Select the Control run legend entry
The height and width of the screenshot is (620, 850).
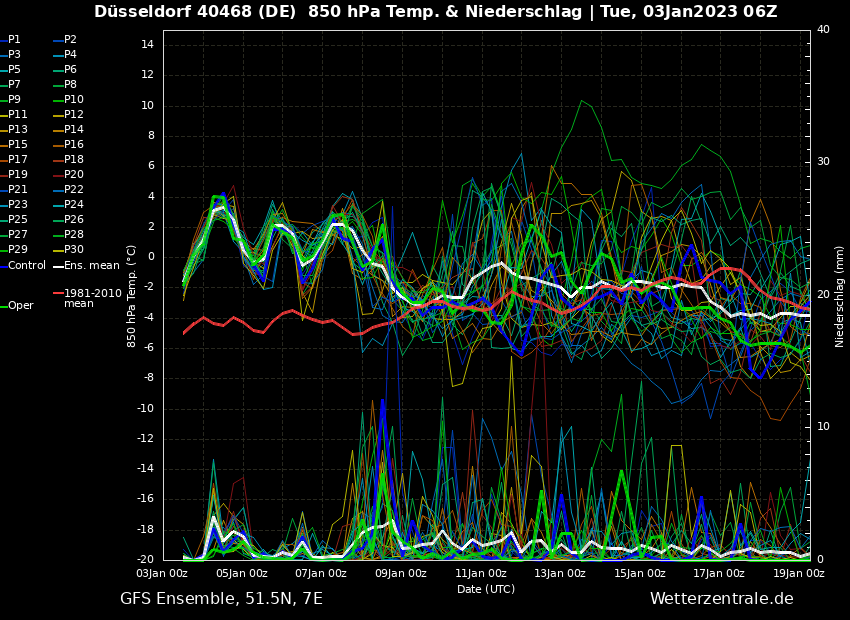click(x=26, y=266)
